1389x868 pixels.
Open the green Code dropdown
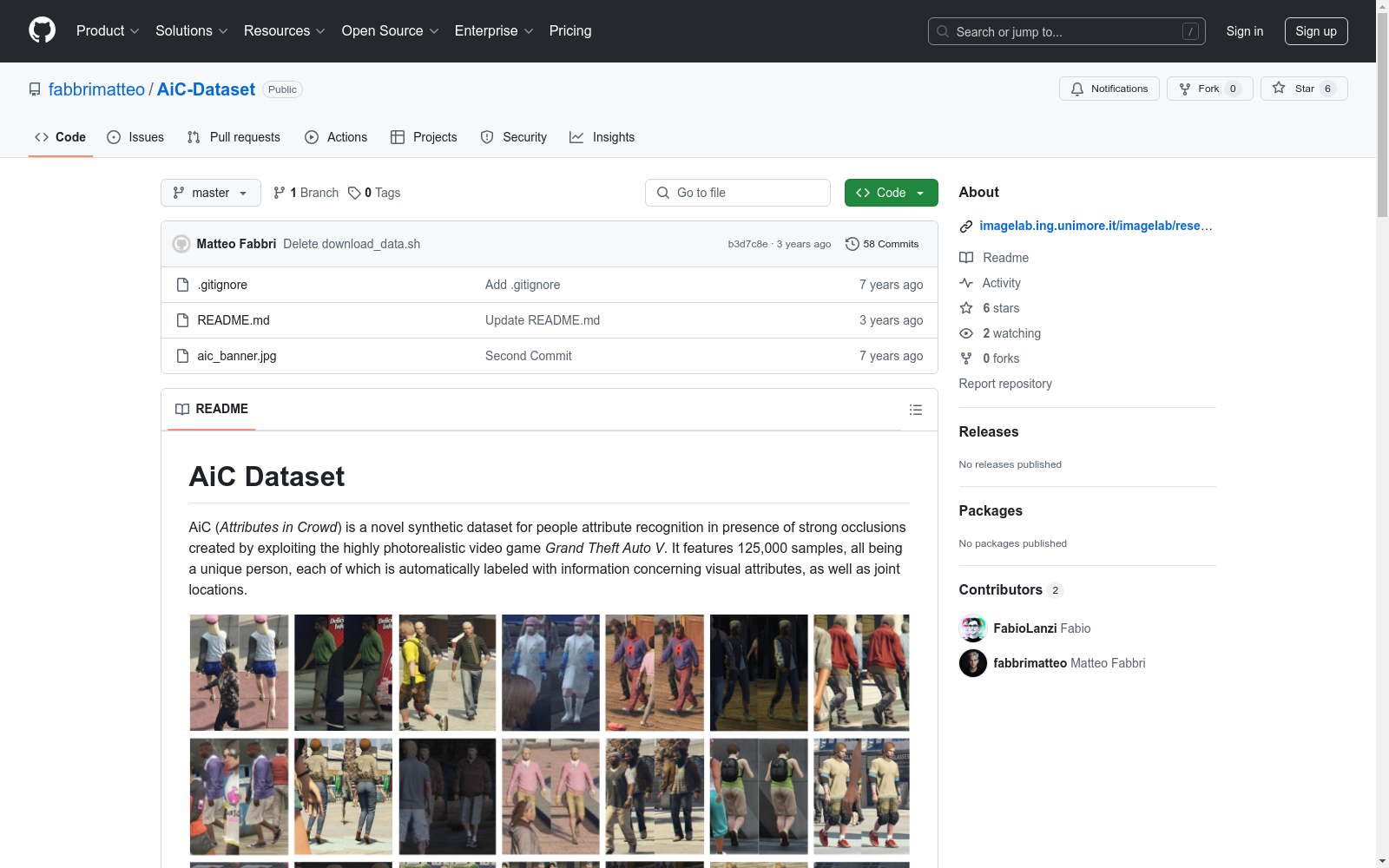891,193
